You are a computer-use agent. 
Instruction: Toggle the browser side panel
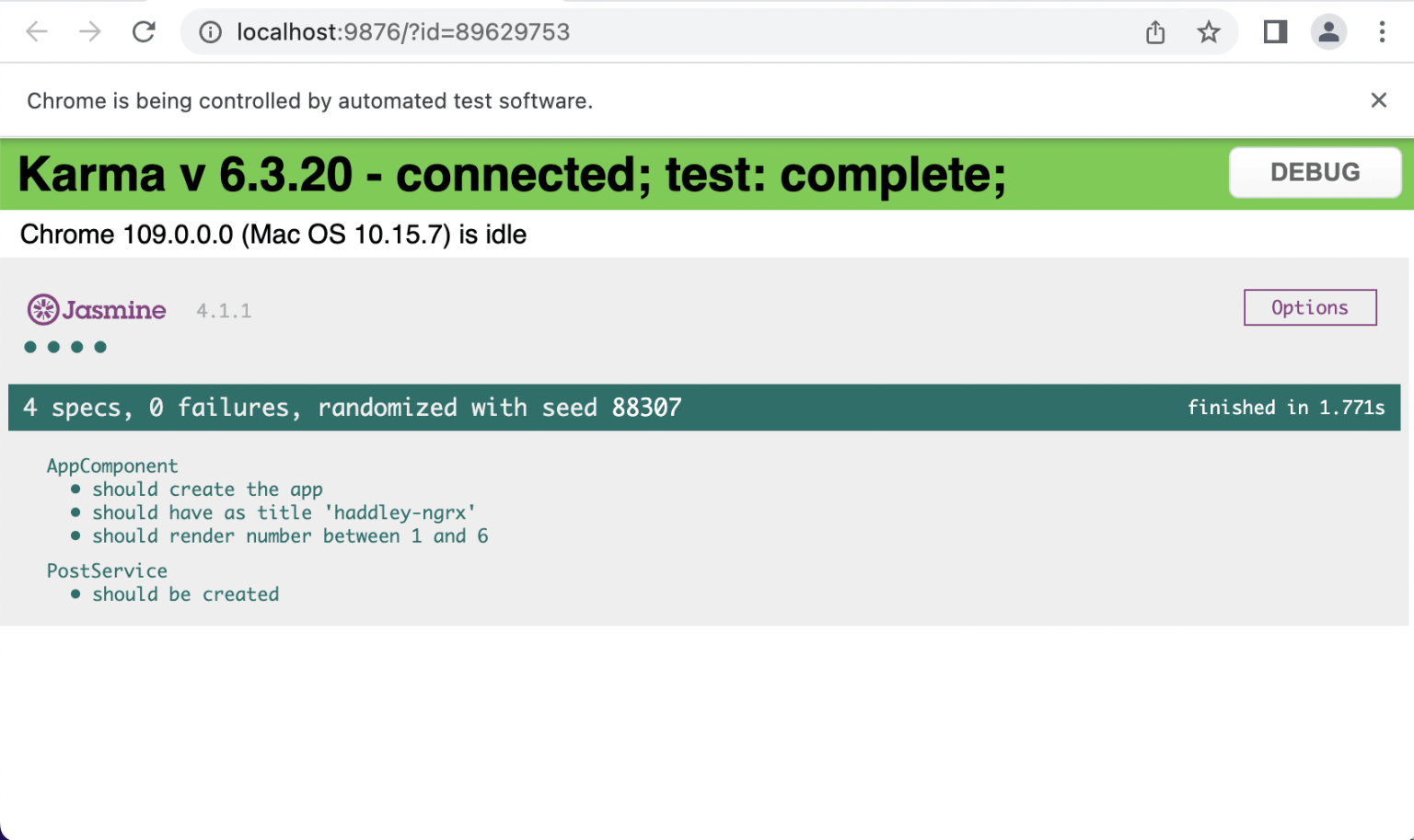point(1275,32)
